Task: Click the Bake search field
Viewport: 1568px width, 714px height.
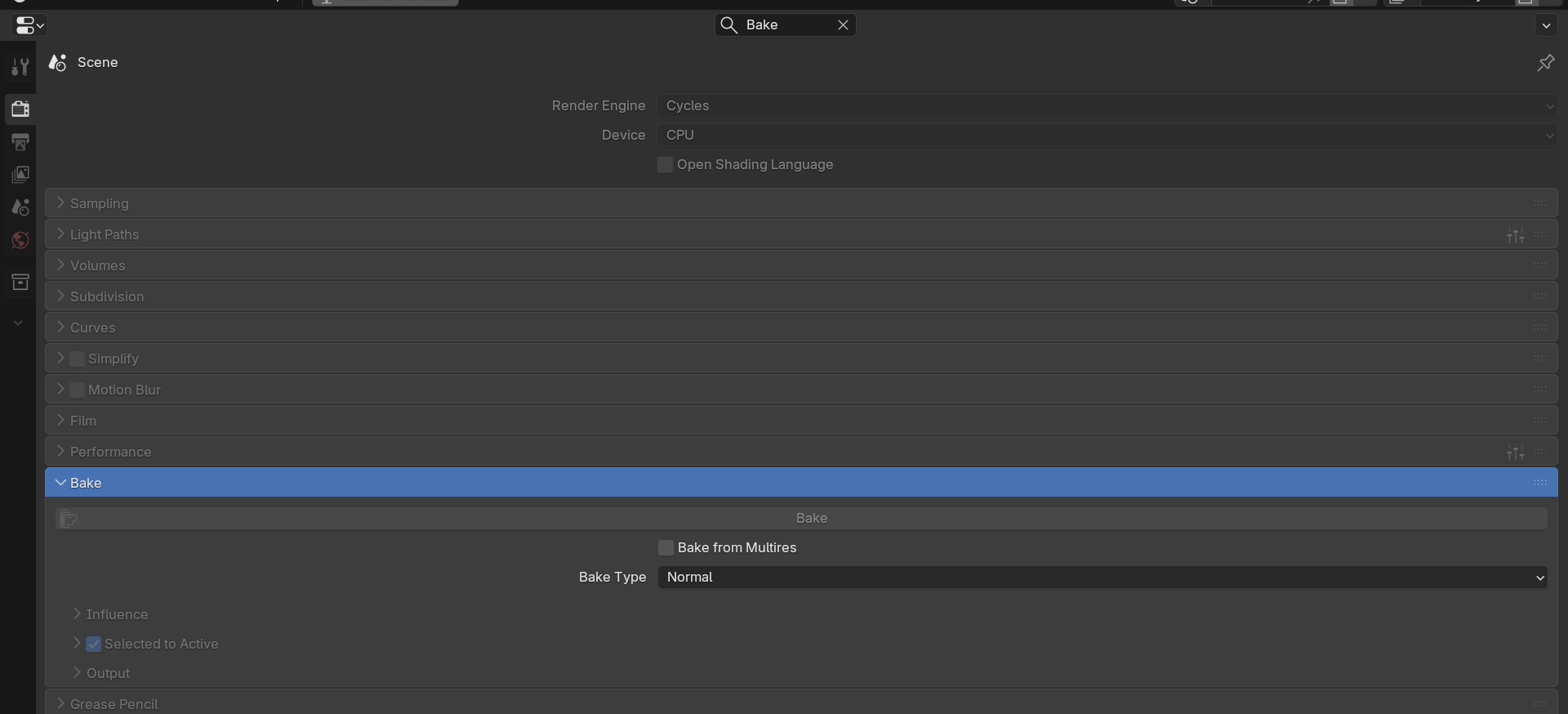Action: click(x=786, y=25)
